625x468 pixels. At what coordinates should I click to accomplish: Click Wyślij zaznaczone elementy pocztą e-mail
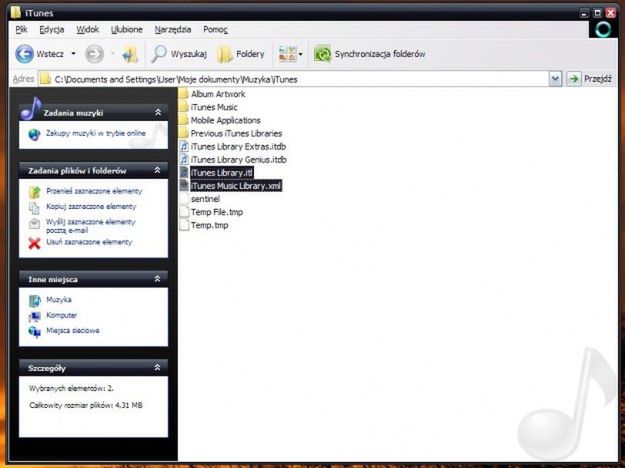(90, 226)
